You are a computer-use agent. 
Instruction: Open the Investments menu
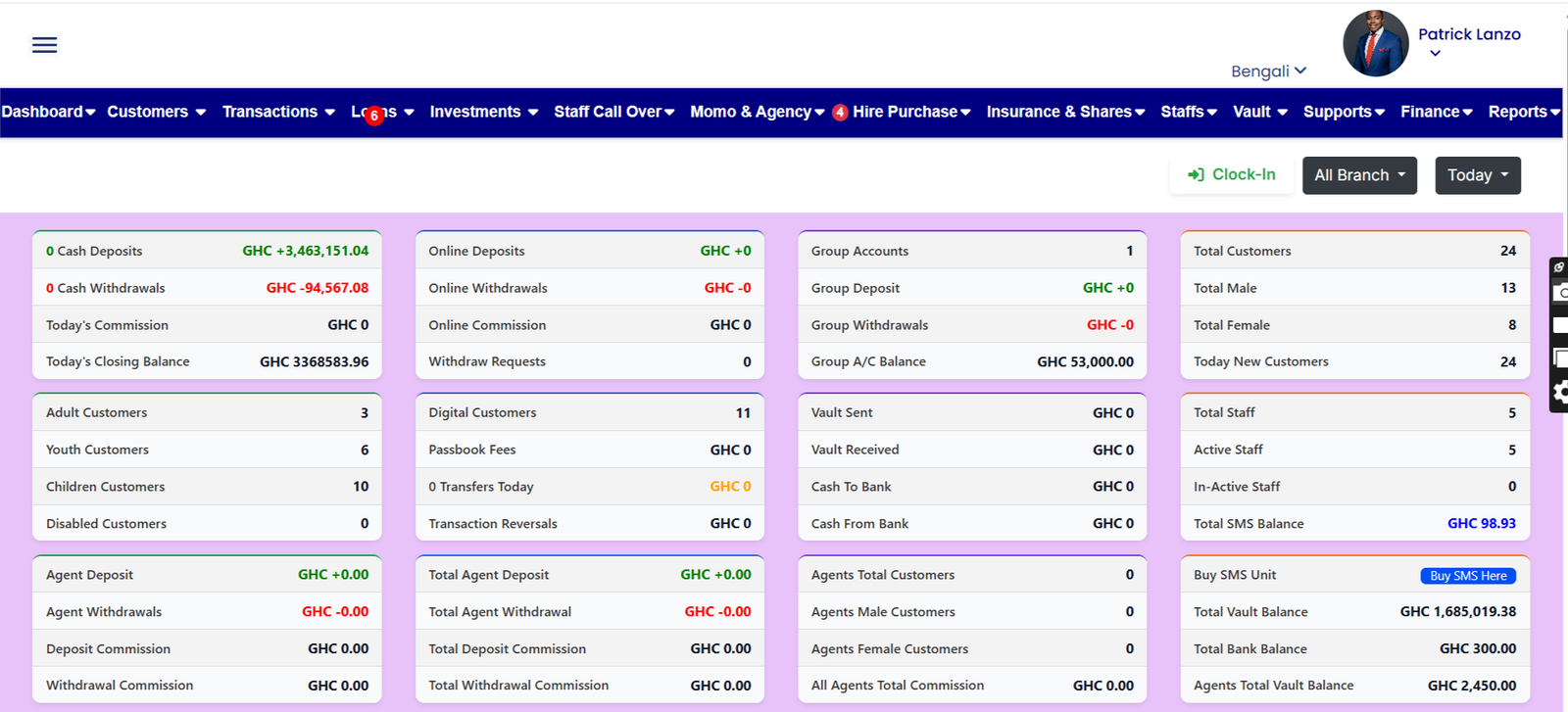click(483, 112)
